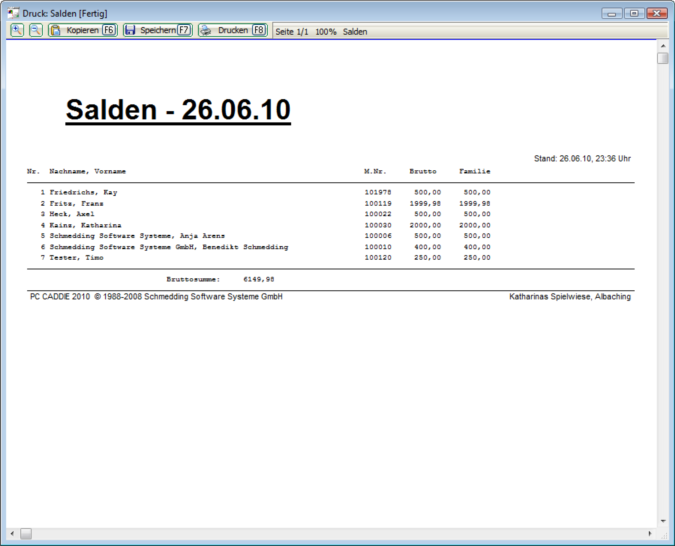675x546 pixels.
Task: Minimize the Druck: Salden window
Action: [612, 13]
